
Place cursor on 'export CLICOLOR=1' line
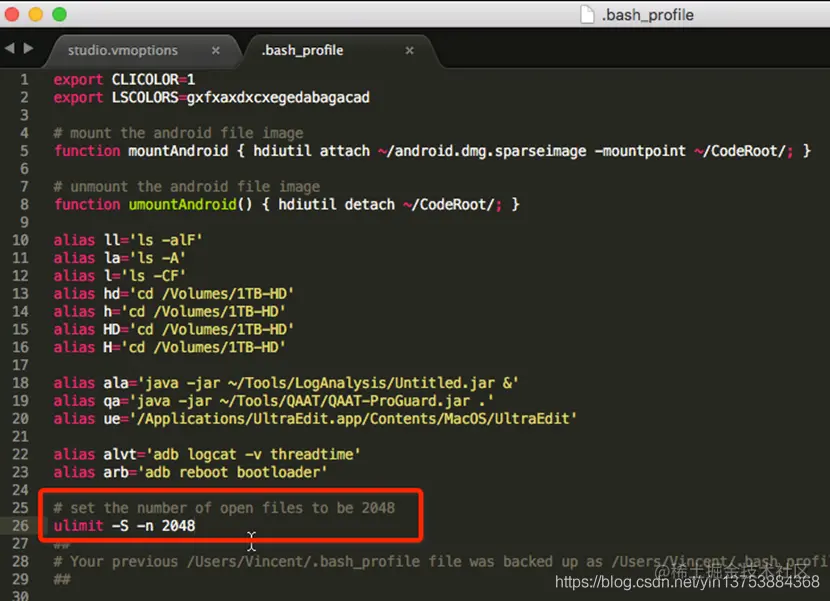click(124, 79)
